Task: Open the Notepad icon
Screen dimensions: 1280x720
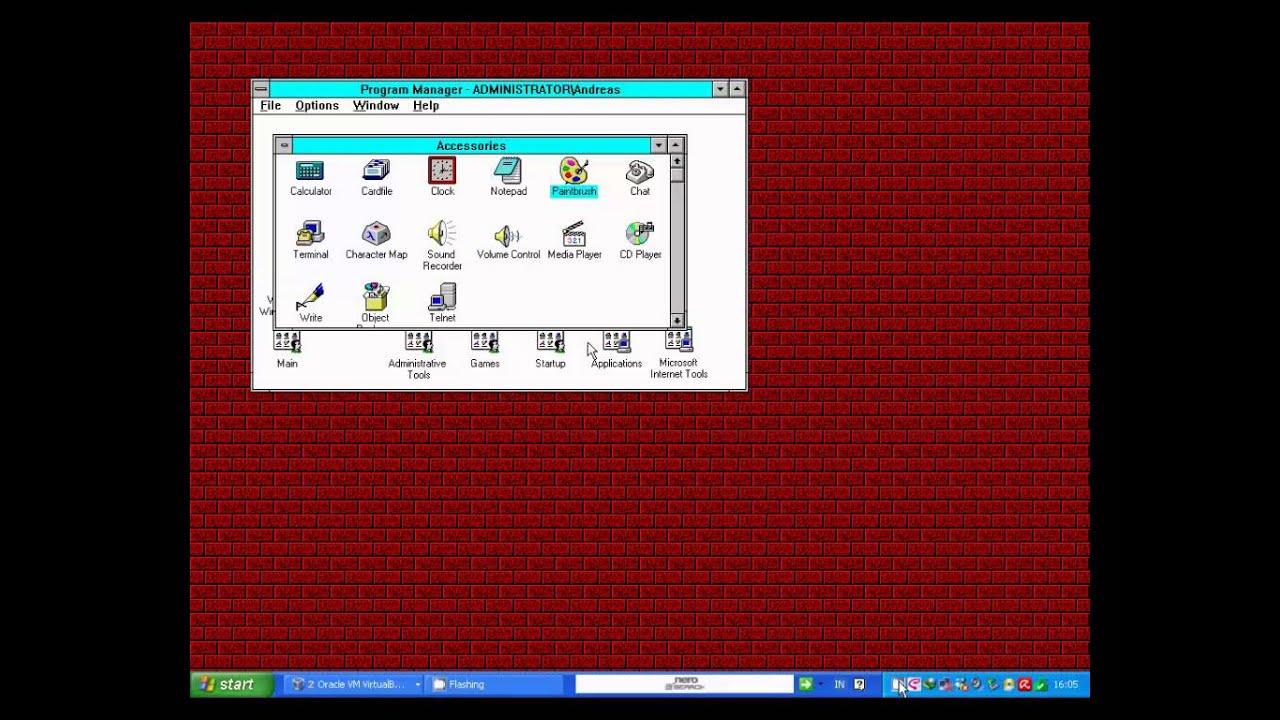Action: click(508, 178)
